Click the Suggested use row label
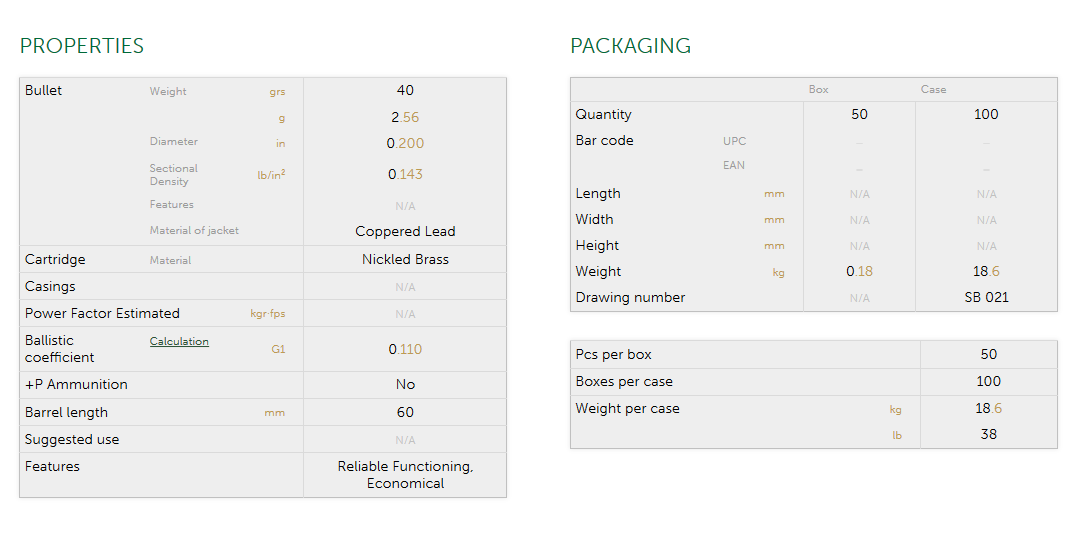The image size is (1083, 533). 72,439
